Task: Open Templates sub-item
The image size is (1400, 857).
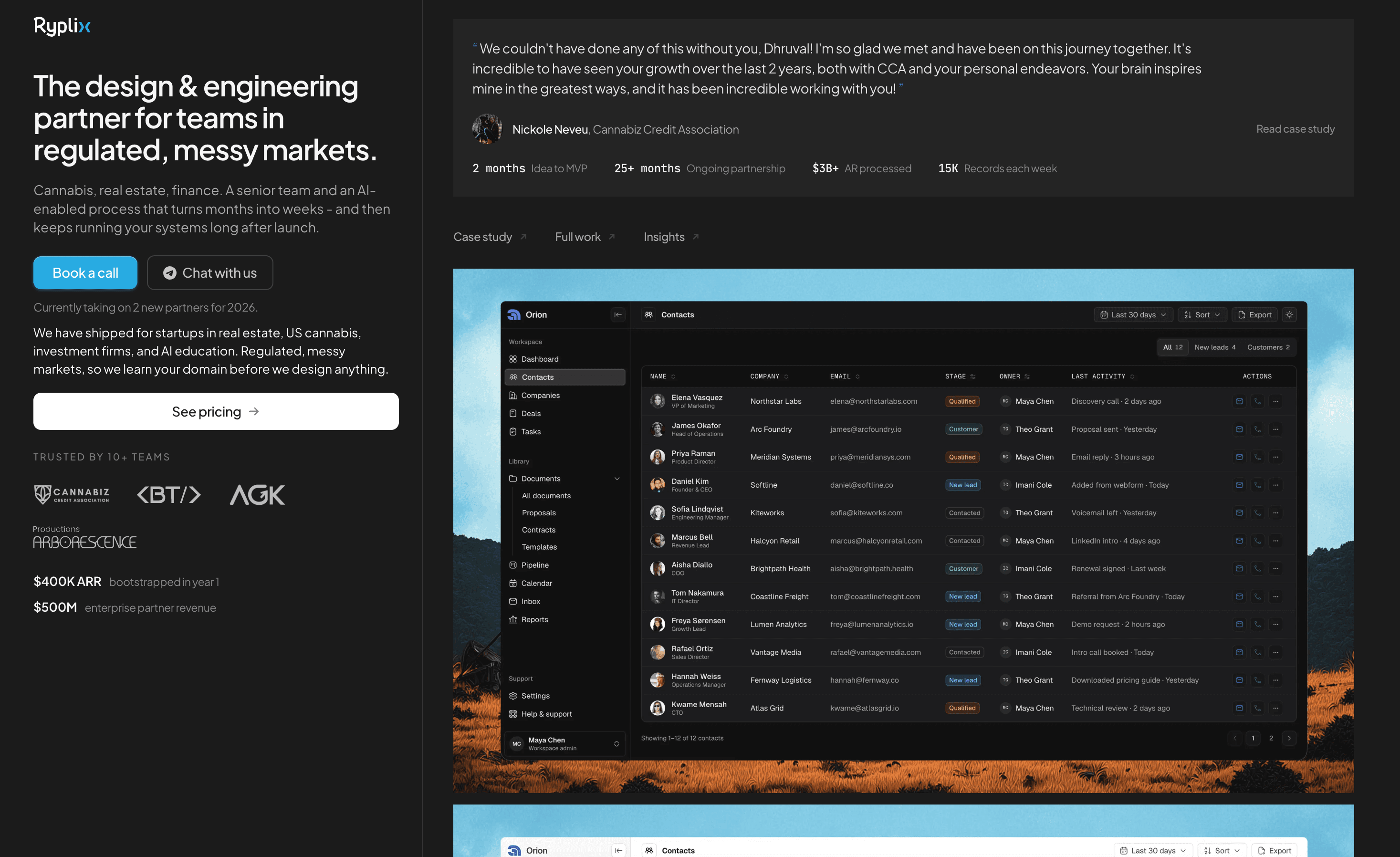Action: 539,547
